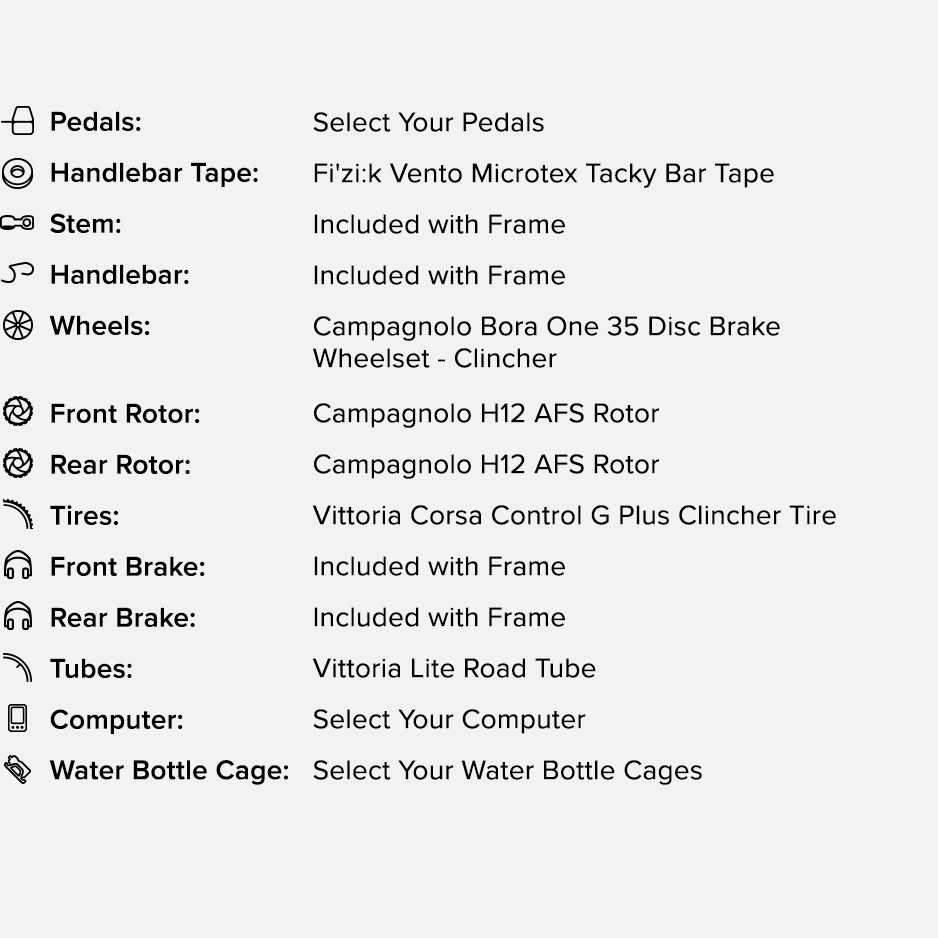Click the drop handlebar icon

pos(17,273)
